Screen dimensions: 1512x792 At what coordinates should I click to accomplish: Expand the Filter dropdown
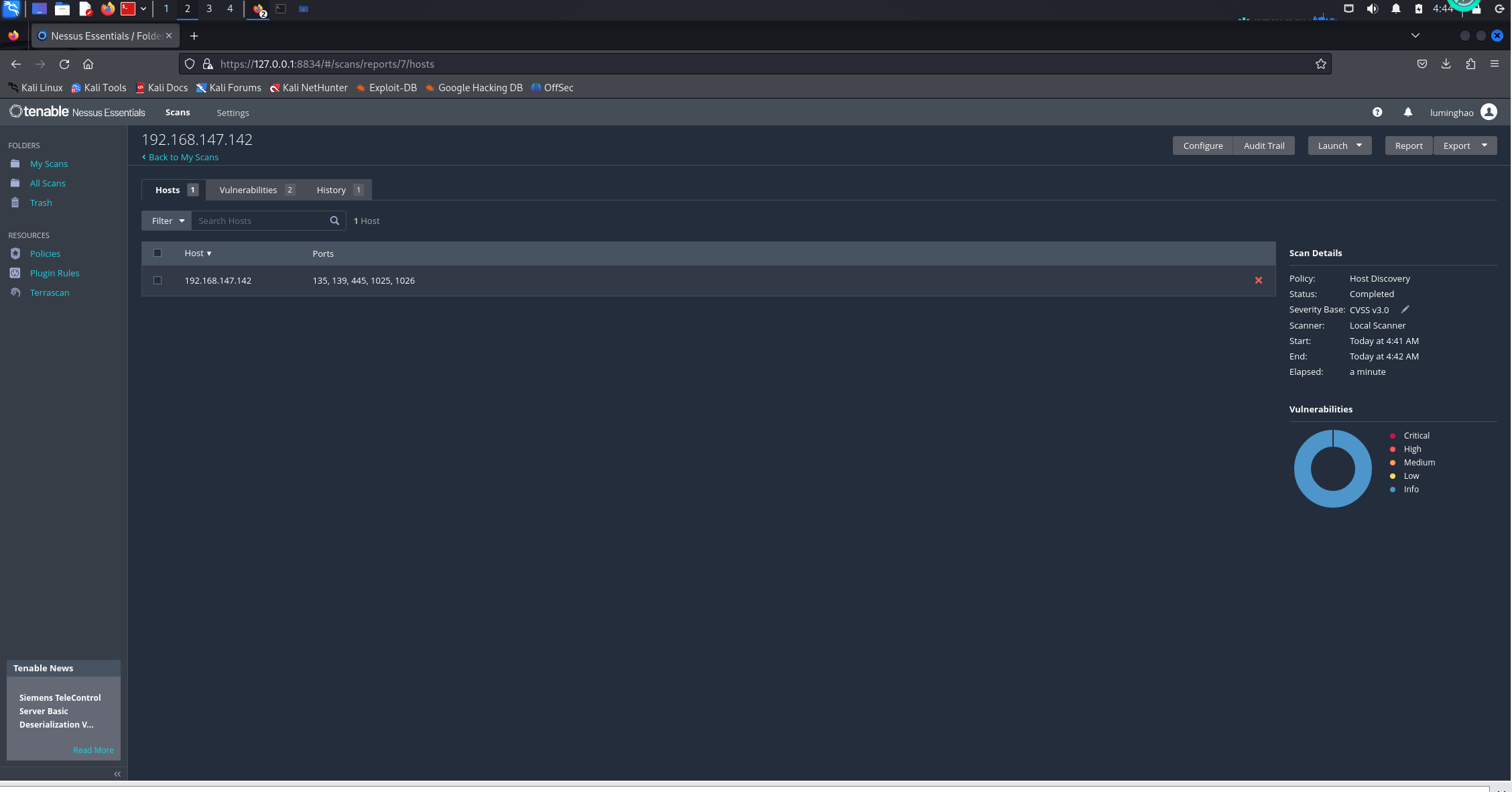(167, 221)
